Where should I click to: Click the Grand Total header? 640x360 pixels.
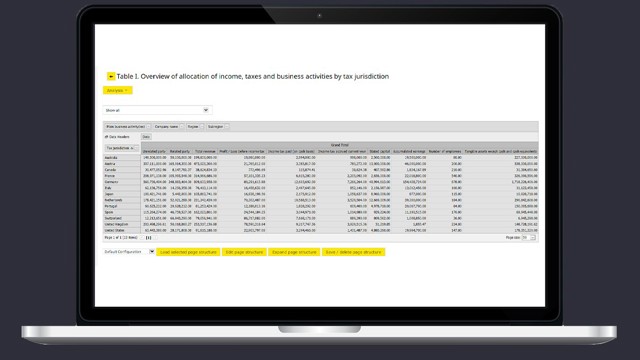[340, 145]
